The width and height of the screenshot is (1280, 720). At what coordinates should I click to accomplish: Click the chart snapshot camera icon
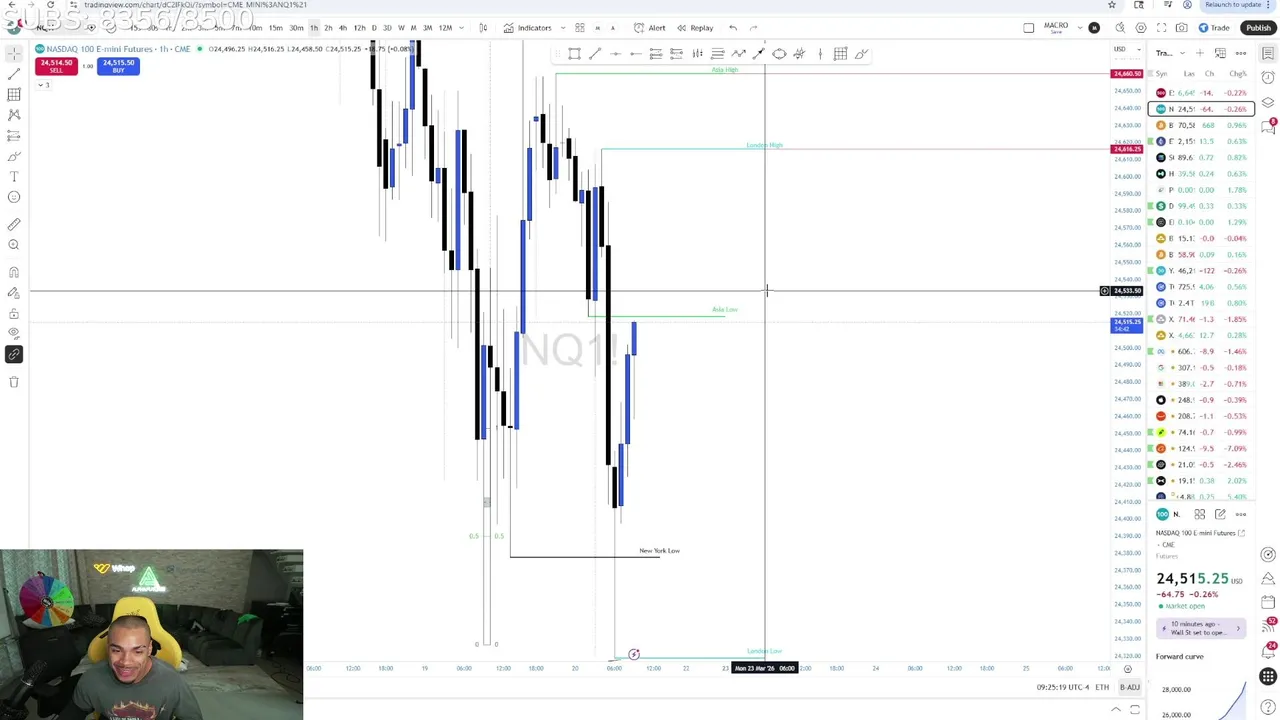(x=1182, y=28)
